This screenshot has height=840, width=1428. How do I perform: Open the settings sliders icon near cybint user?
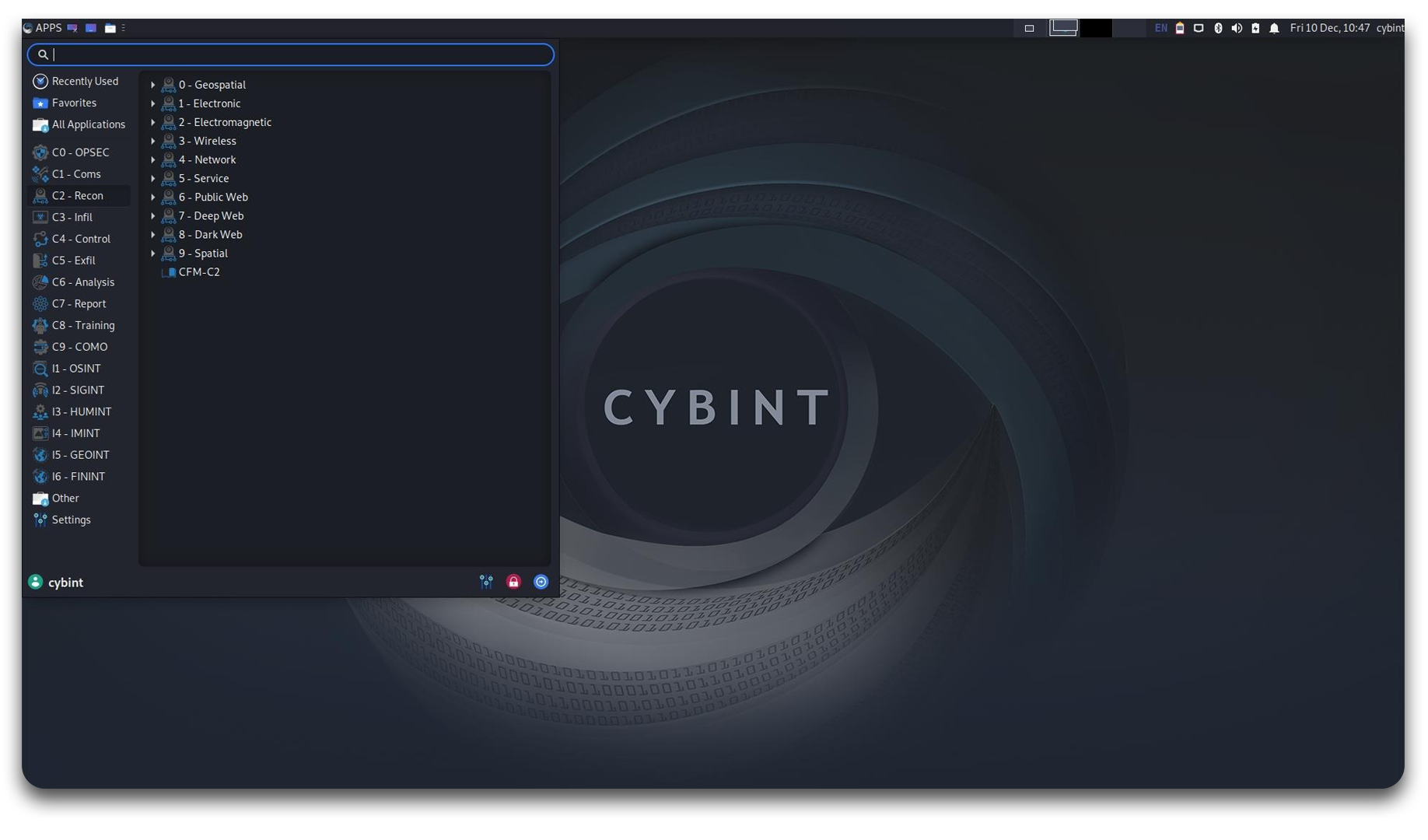tap(486, 581)
